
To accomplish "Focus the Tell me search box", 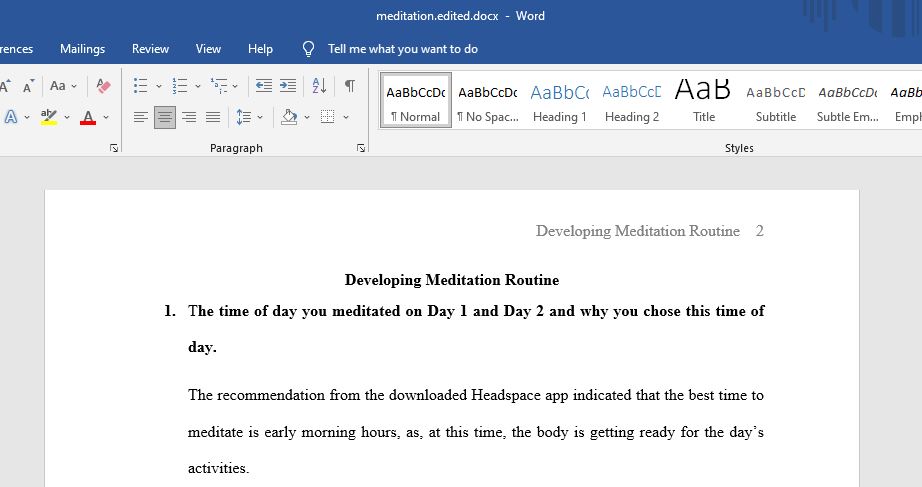I will (403, 49).
